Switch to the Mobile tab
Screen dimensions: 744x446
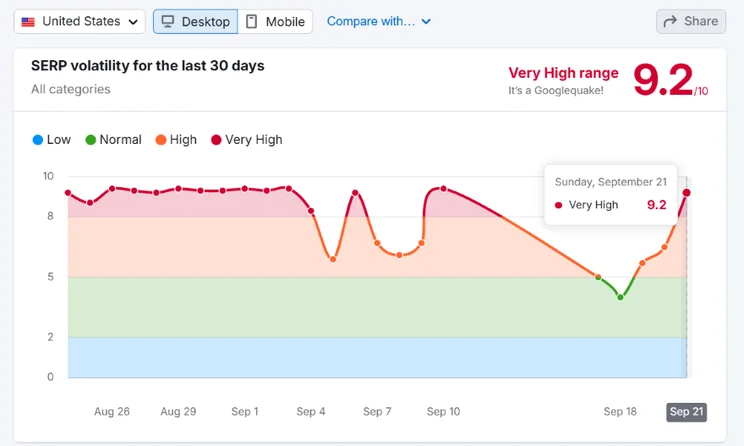coord(275,21)
